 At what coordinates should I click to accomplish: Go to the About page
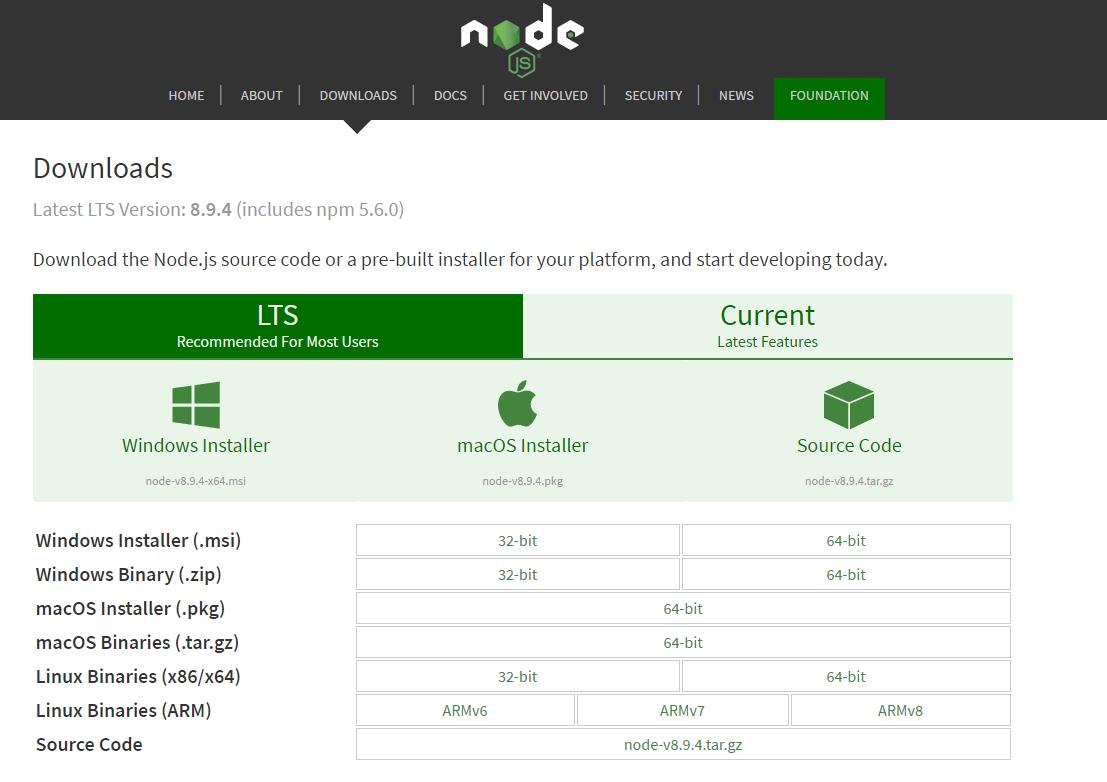[261, 96]
